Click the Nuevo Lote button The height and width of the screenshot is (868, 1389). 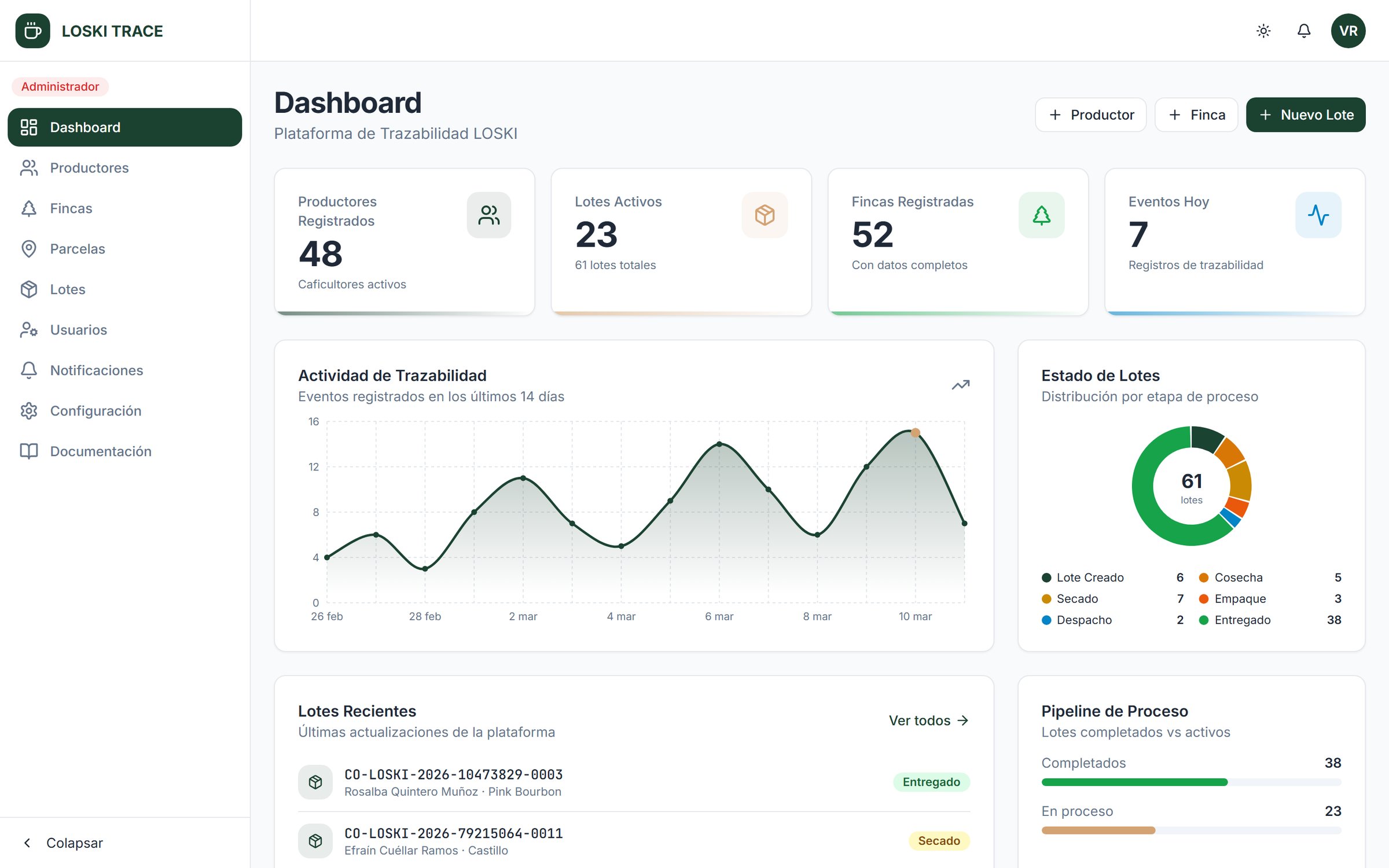click(1306, 115)
